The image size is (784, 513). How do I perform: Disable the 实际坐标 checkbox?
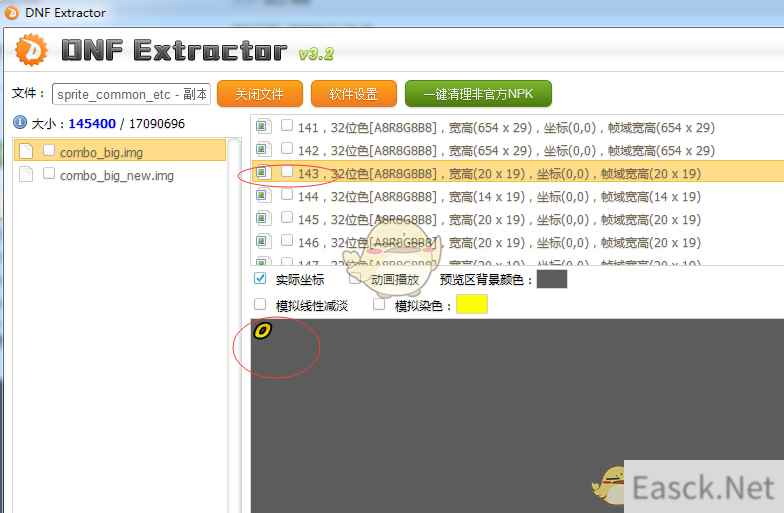click(x=261, y=279)
